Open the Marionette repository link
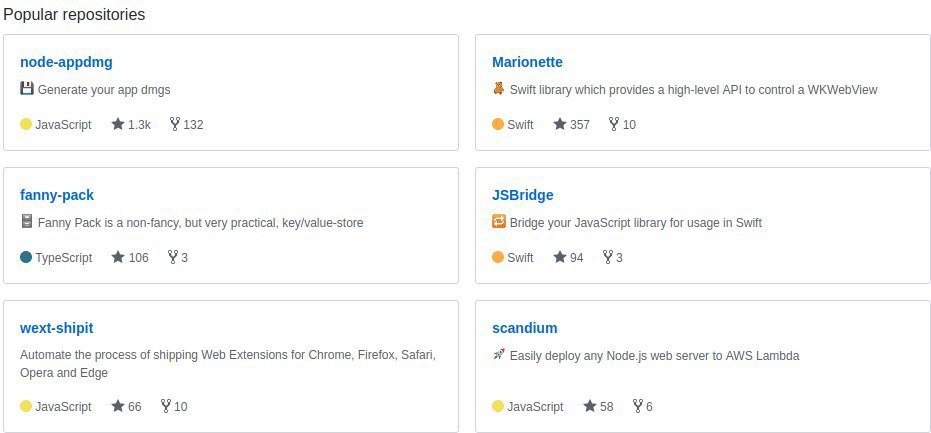Screen dimensions: 931x433 click(x=527, y=62)
